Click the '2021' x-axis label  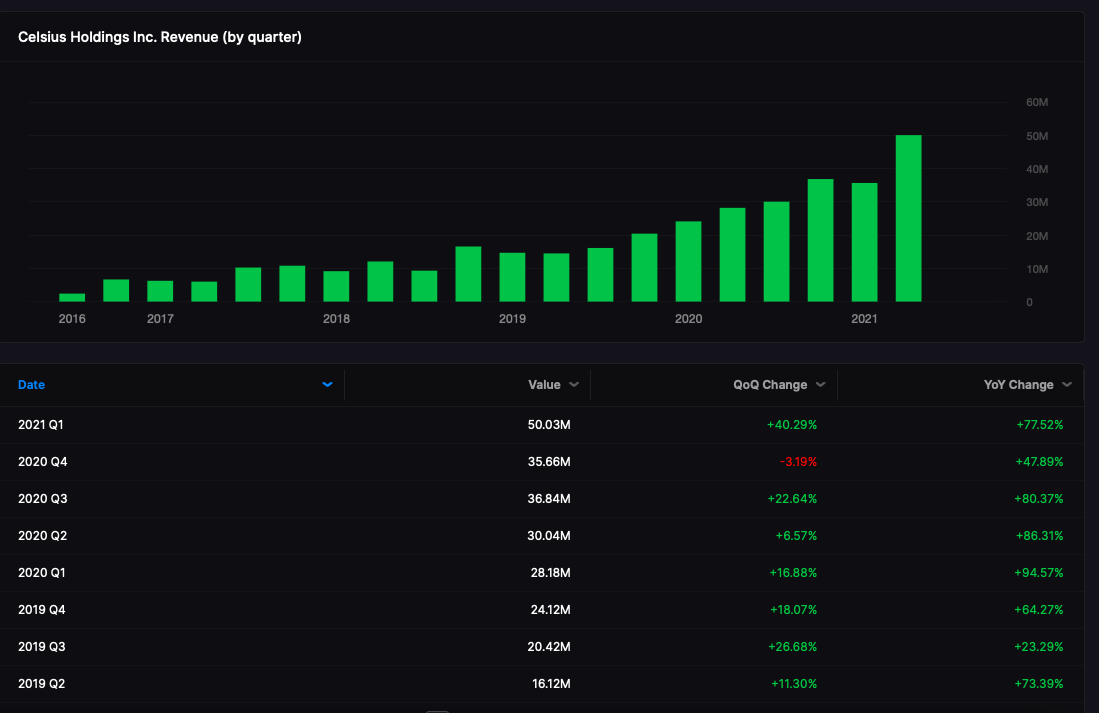tap(864, 319)
